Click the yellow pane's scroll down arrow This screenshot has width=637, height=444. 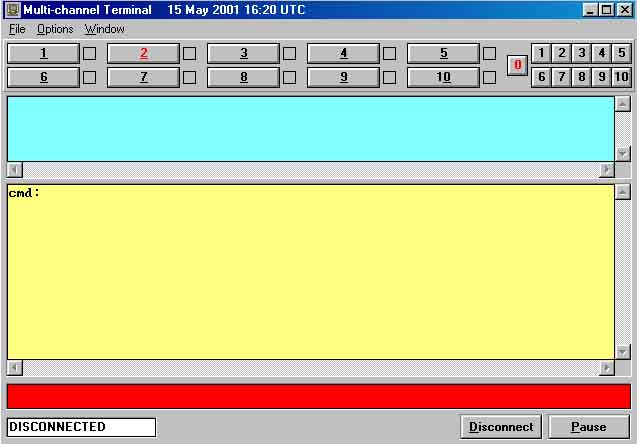click(x=622, y=352)
